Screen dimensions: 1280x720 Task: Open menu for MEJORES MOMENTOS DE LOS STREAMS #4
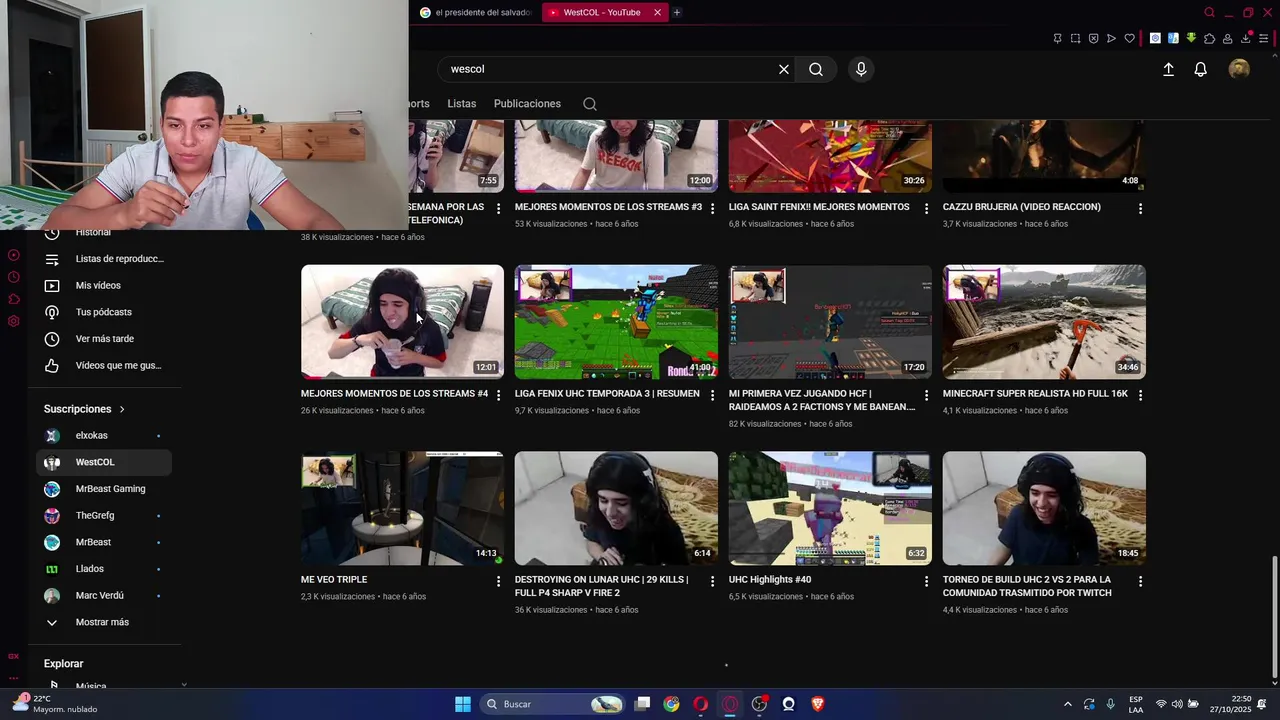(x=498, y=395)
